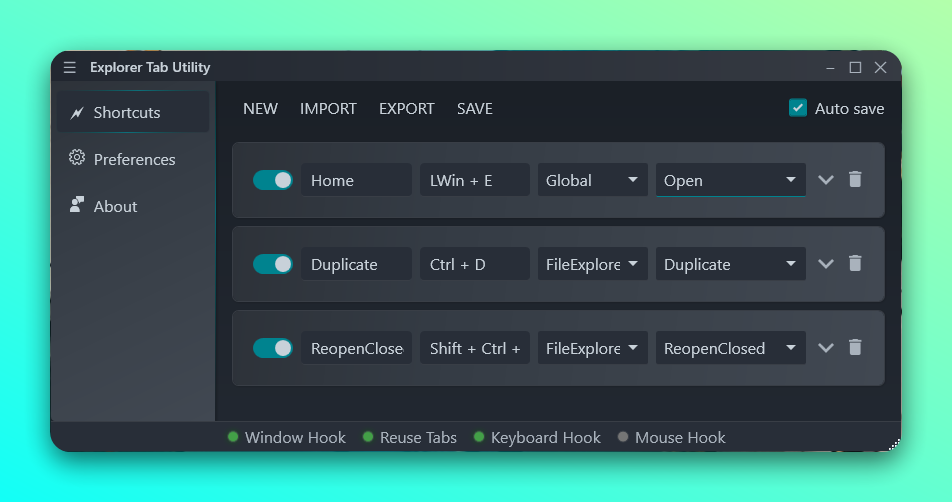The image size is (952, 502).
Task: Open the Duplicate action dropdown
Action: [730, 264]
